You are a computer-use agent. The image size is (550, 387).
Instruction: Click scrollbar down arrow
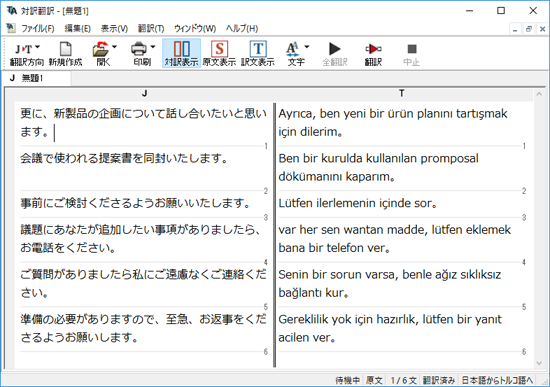pos(539,363)
